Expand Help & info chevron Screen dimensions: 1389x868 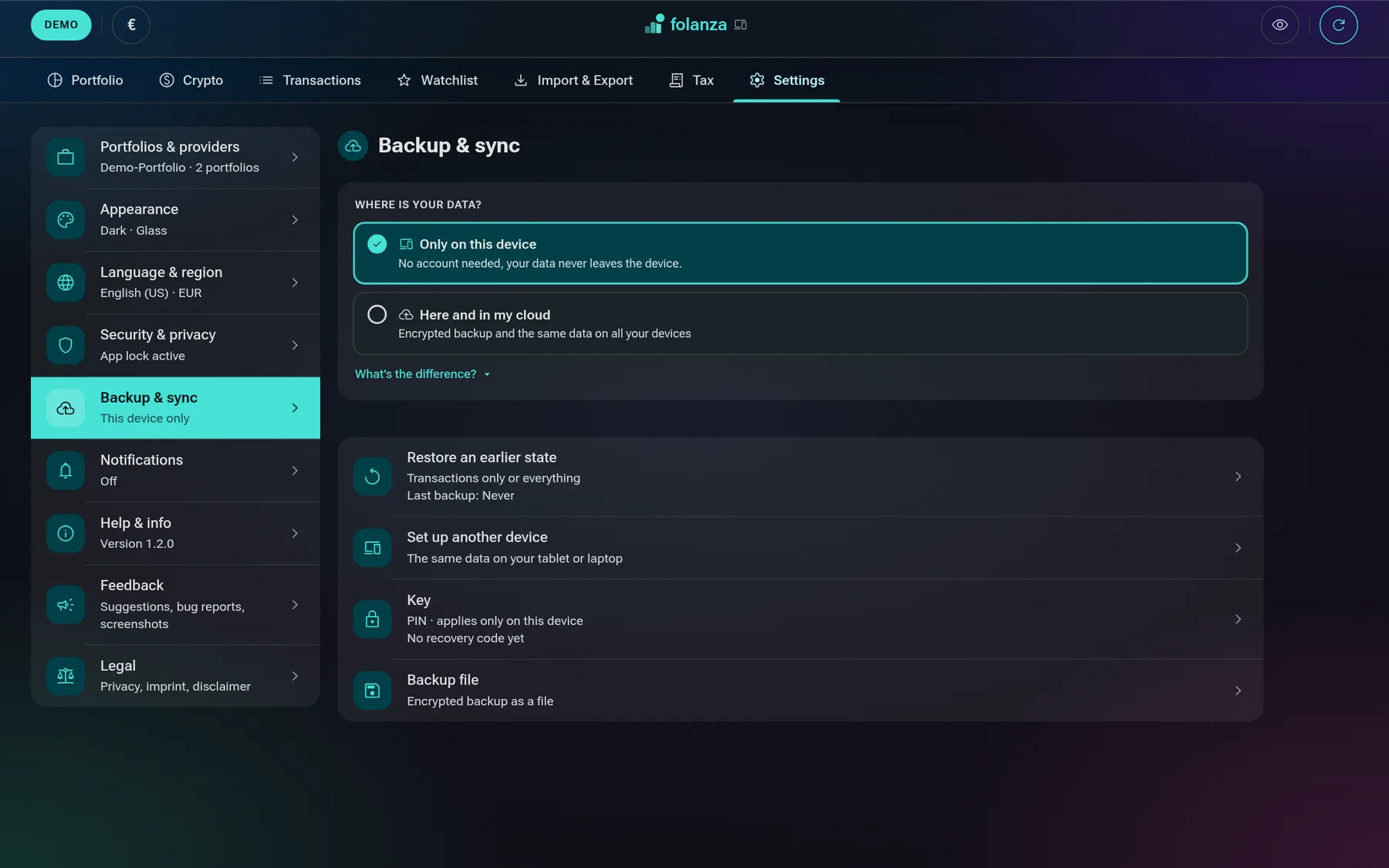point(295,533)
